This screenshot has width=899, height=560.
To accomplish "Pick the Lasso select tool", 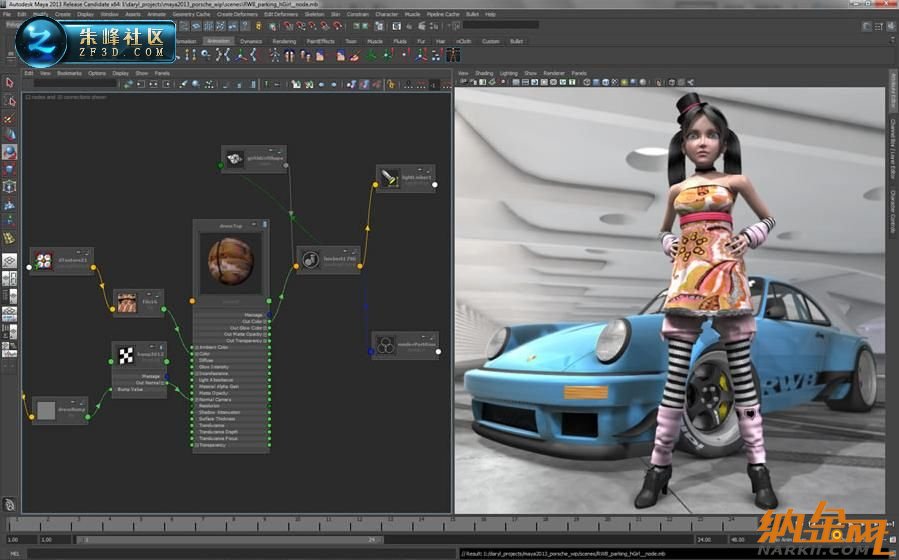I will (9, 100).
